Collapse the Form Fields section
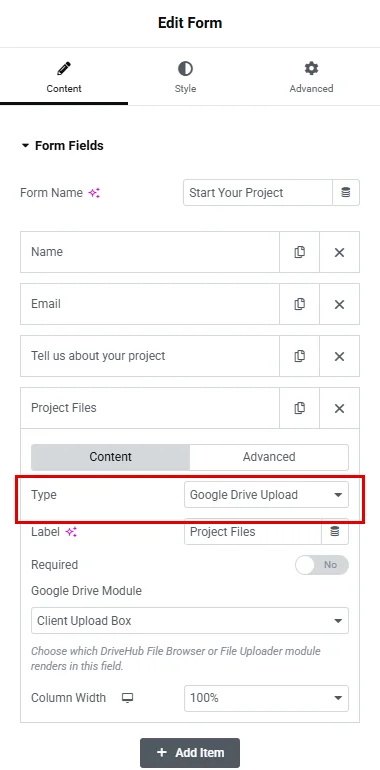 [x=62, y=146]
